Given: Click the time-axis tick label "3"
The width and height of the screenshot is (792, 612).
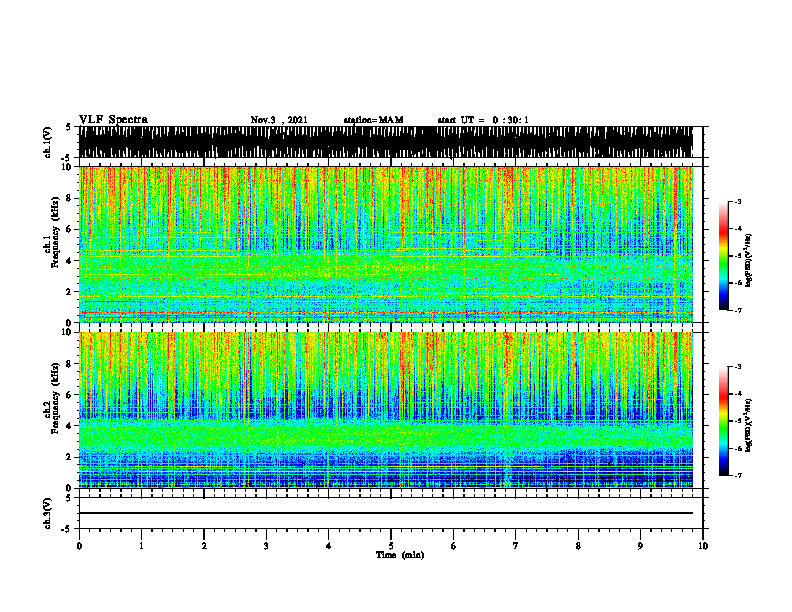Looking at the screenshot, I should [x=266, y=546].
